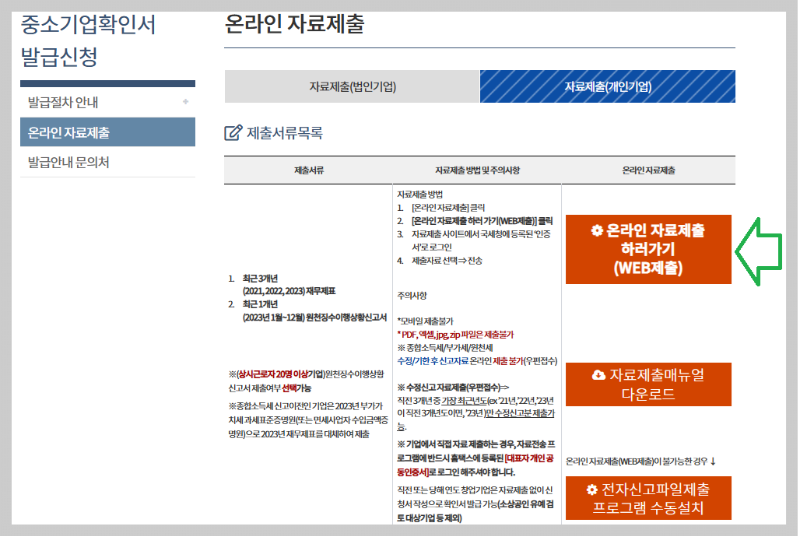Viewport: 800px width, 536px height.
Task: Click the 제출서류 column header
Action: coord(309,170)
